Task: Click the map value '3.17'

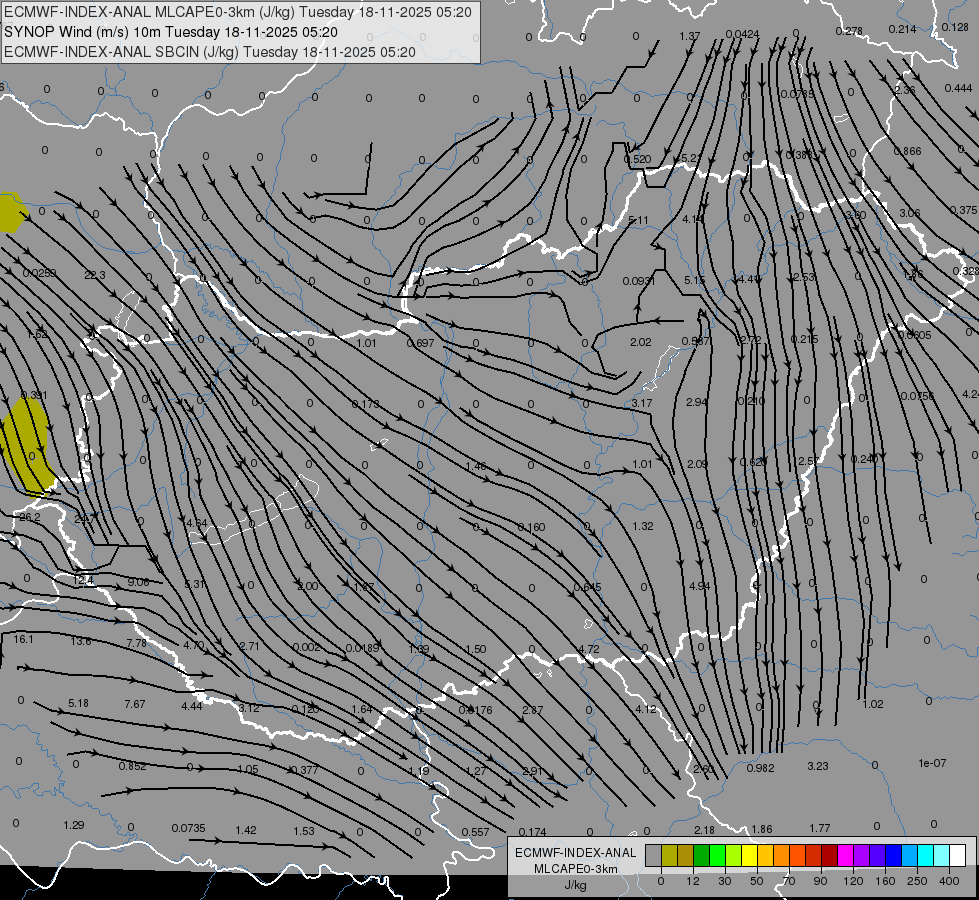Action: [x=642, y=403]
